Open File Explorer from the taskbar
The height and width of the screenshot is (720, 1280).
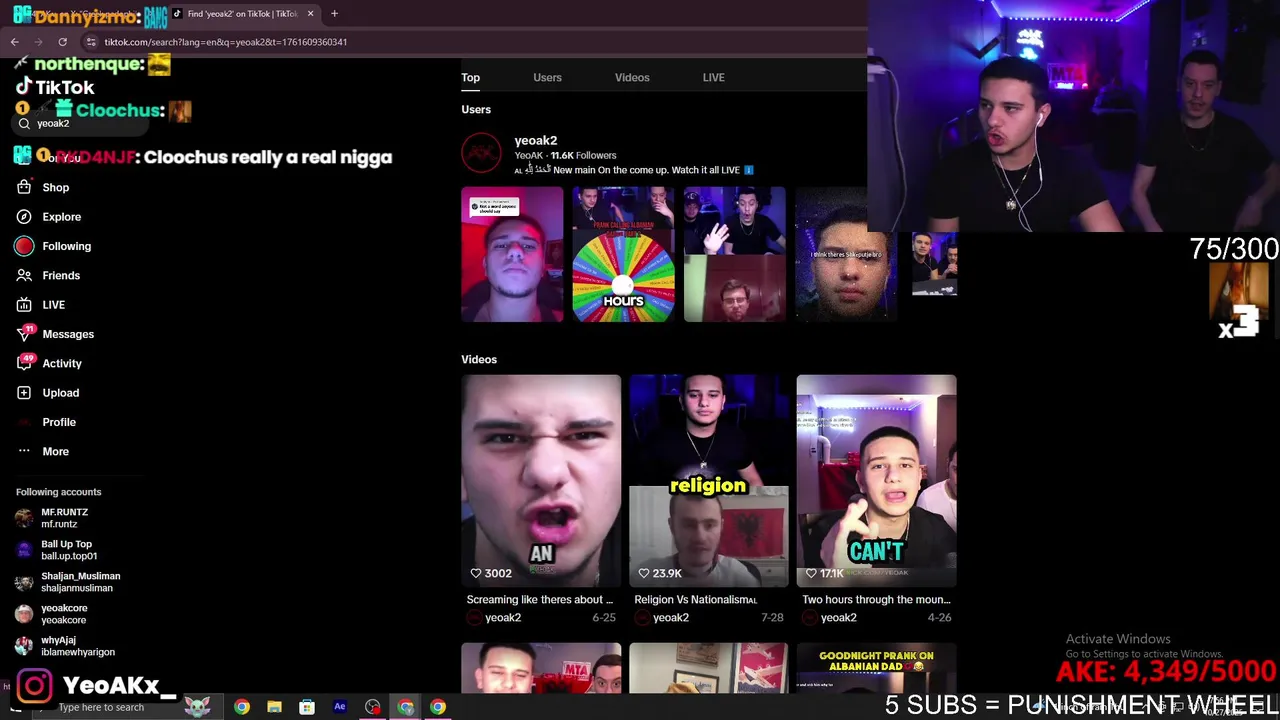274,707
